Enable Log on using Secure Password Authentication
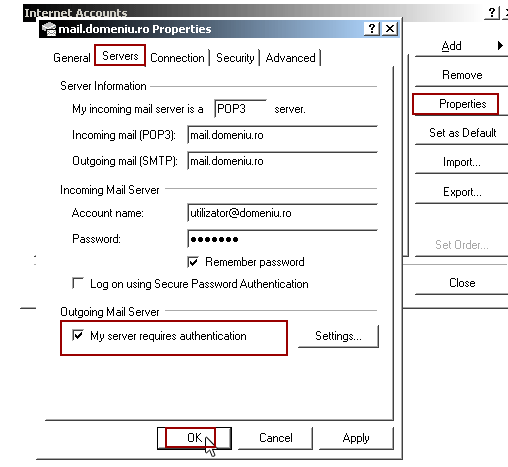Screen dimensions: 508x467 click(78, 284)
